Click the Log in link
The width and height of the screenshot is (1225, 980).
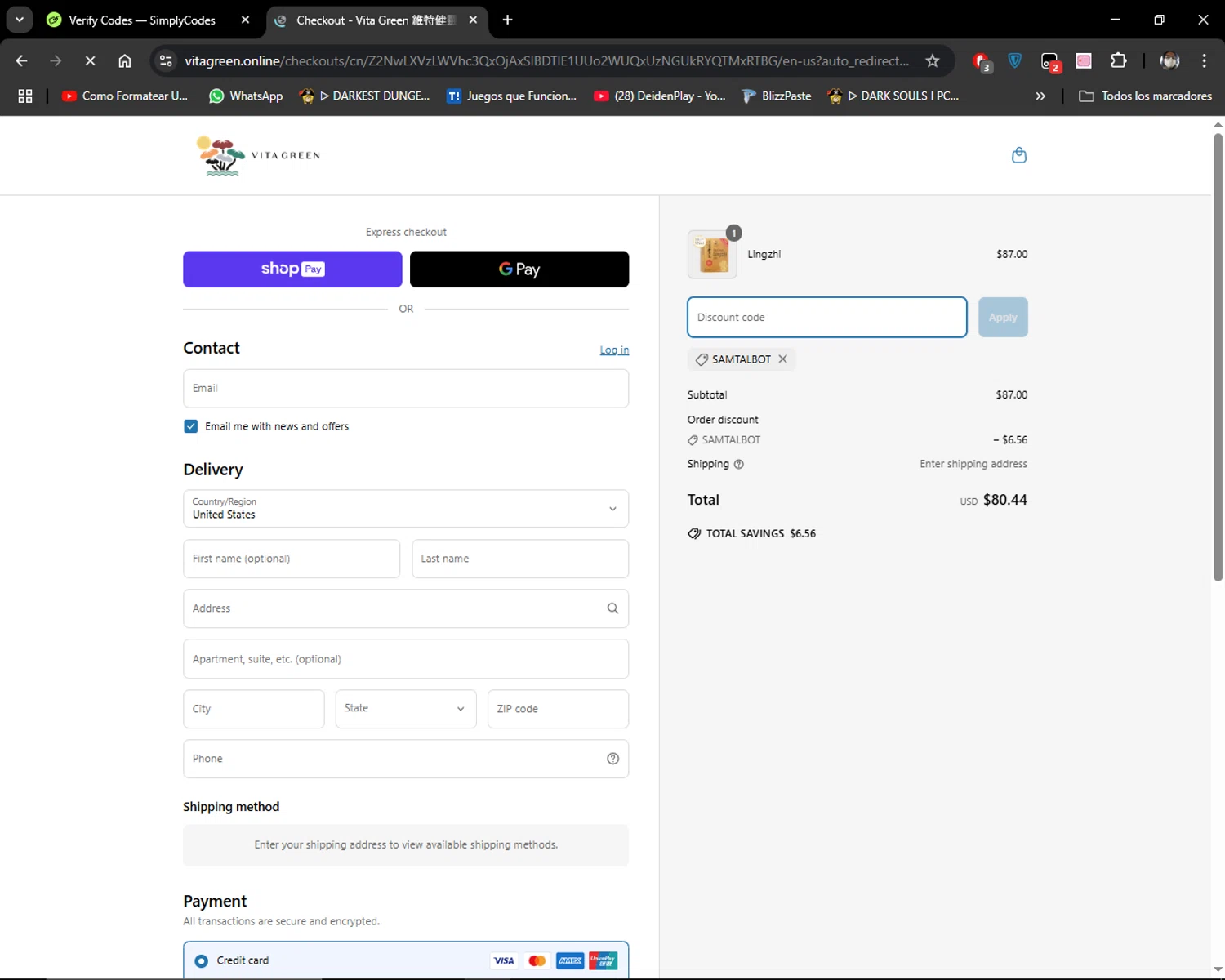[614, 350]
